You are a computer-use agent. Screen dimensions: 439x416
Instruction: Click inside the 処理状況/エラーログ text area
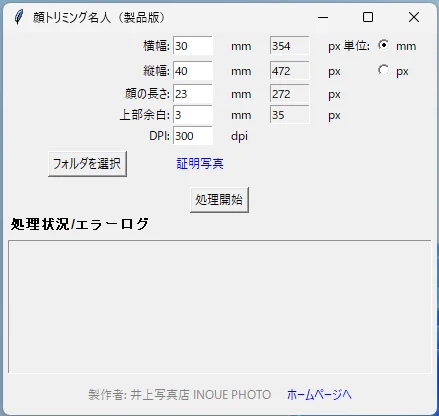[220, 306]
